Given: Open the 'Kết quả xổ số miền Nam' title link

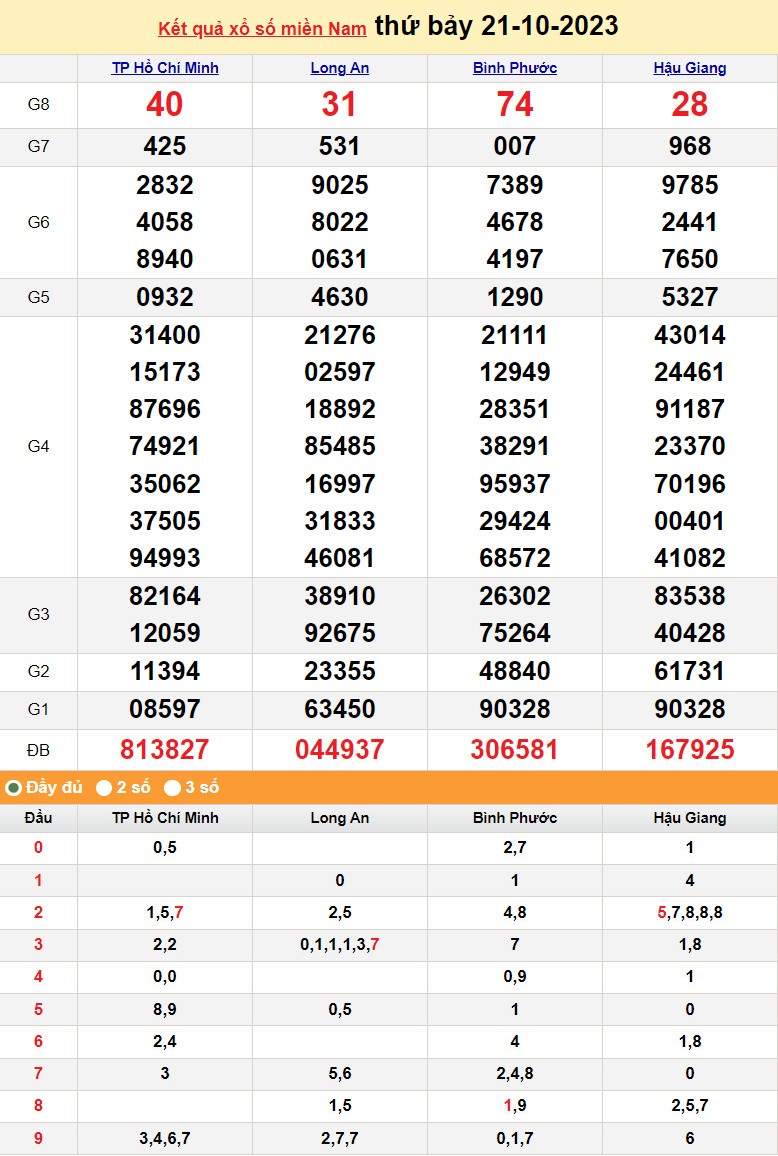Looking at the screenshot, I should pyautogui.click(x=262, y=28).
